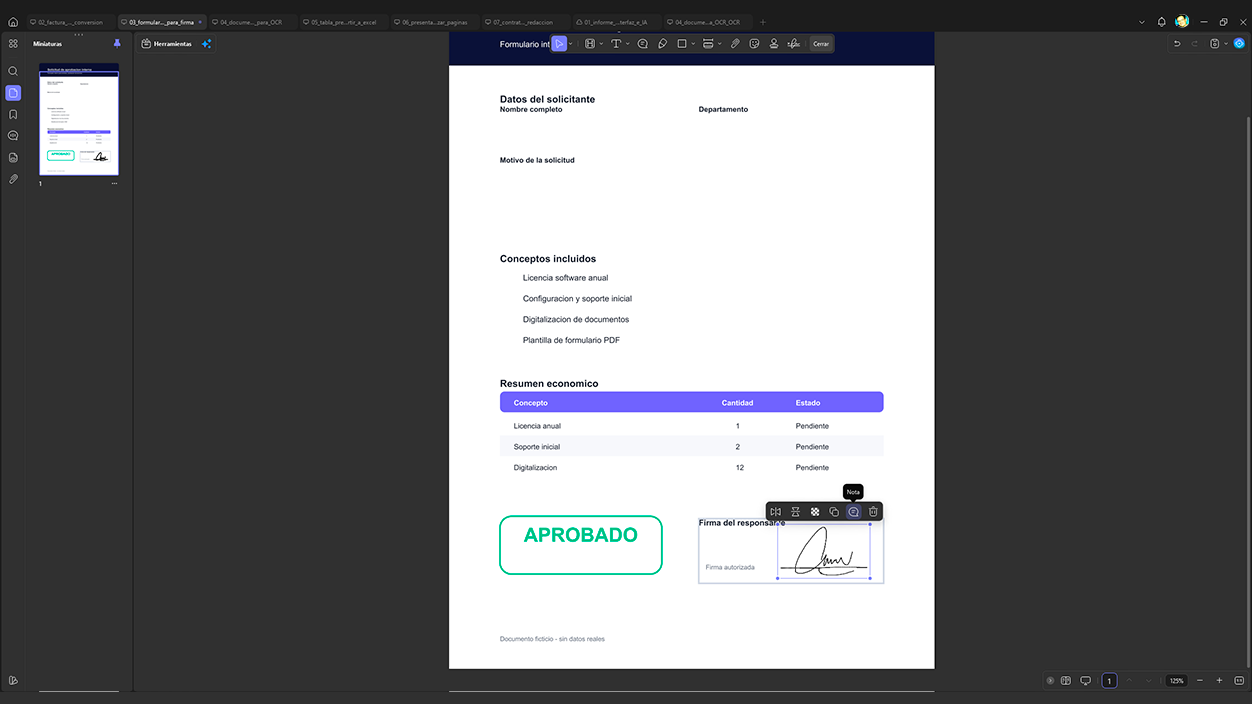
Task: Open the 125% zoom level dropdown
Action: (x=1177, y=681)
